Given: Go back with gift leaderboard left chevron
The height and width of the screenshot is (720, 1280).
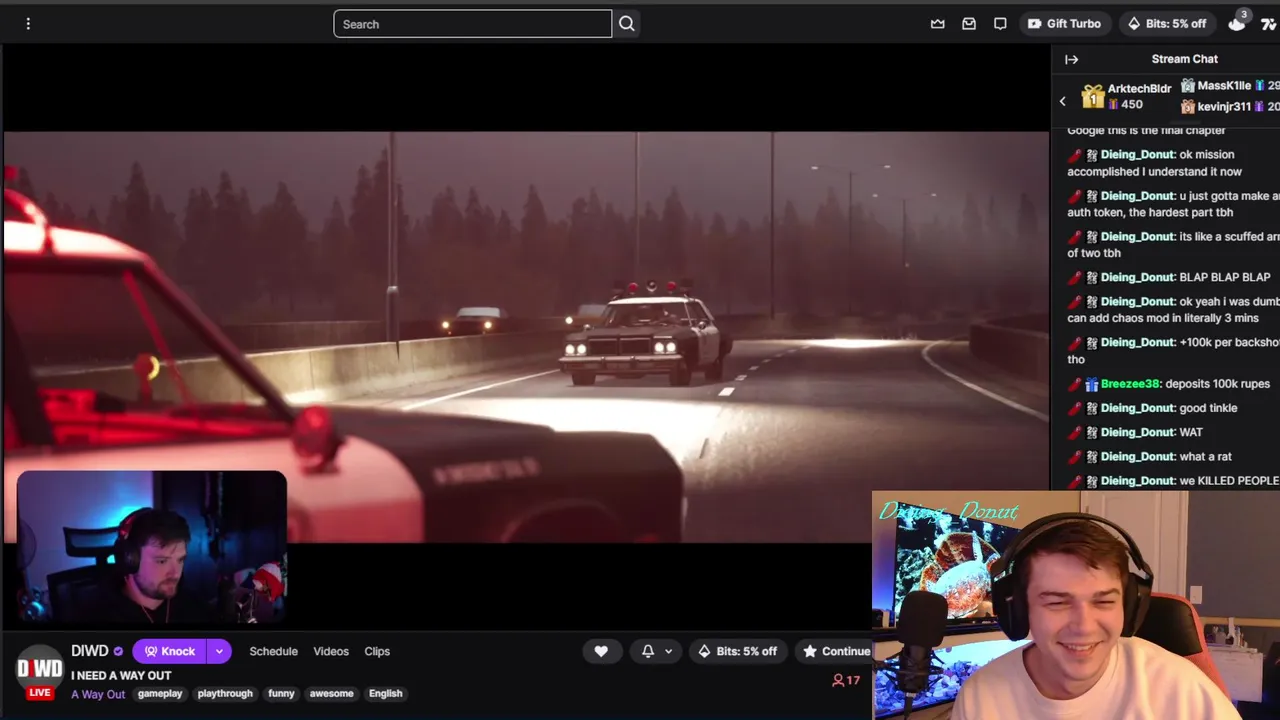Looking at the screenshot, I should (x=1063, y=100).
